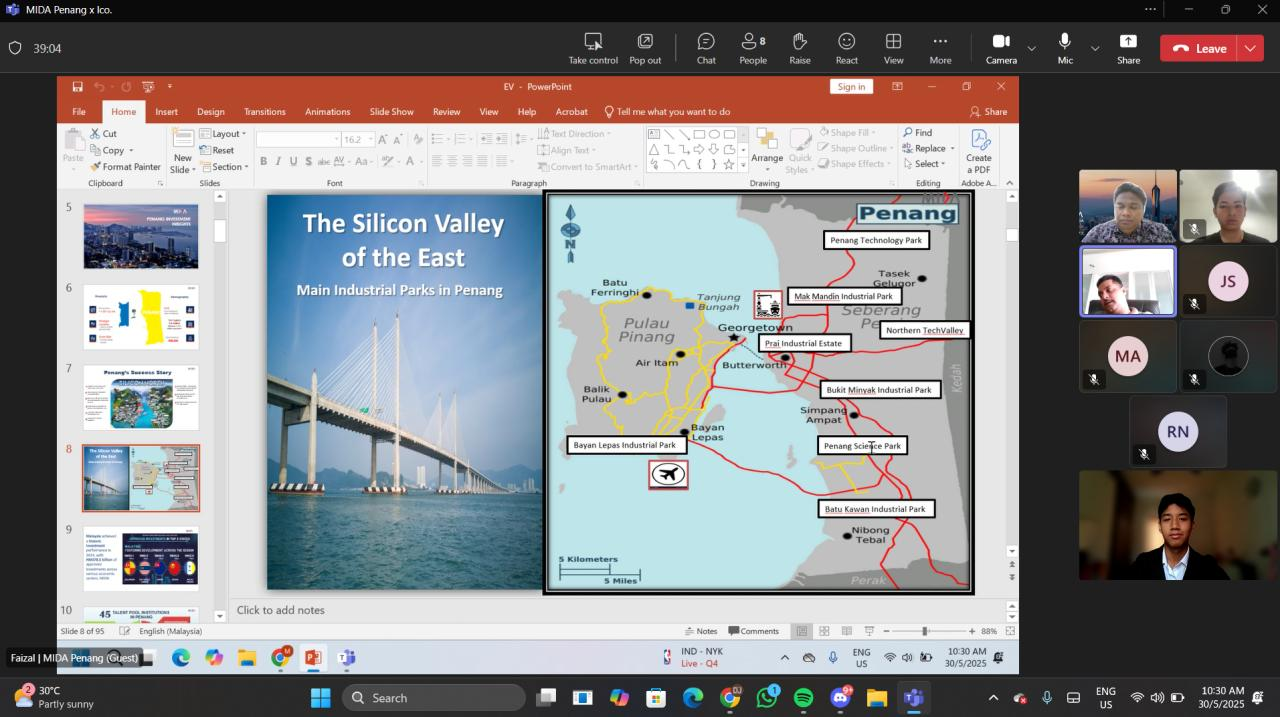Screen dimensions: 1280x717
Task: Click the red Leave button
Action: (1199, 48)
